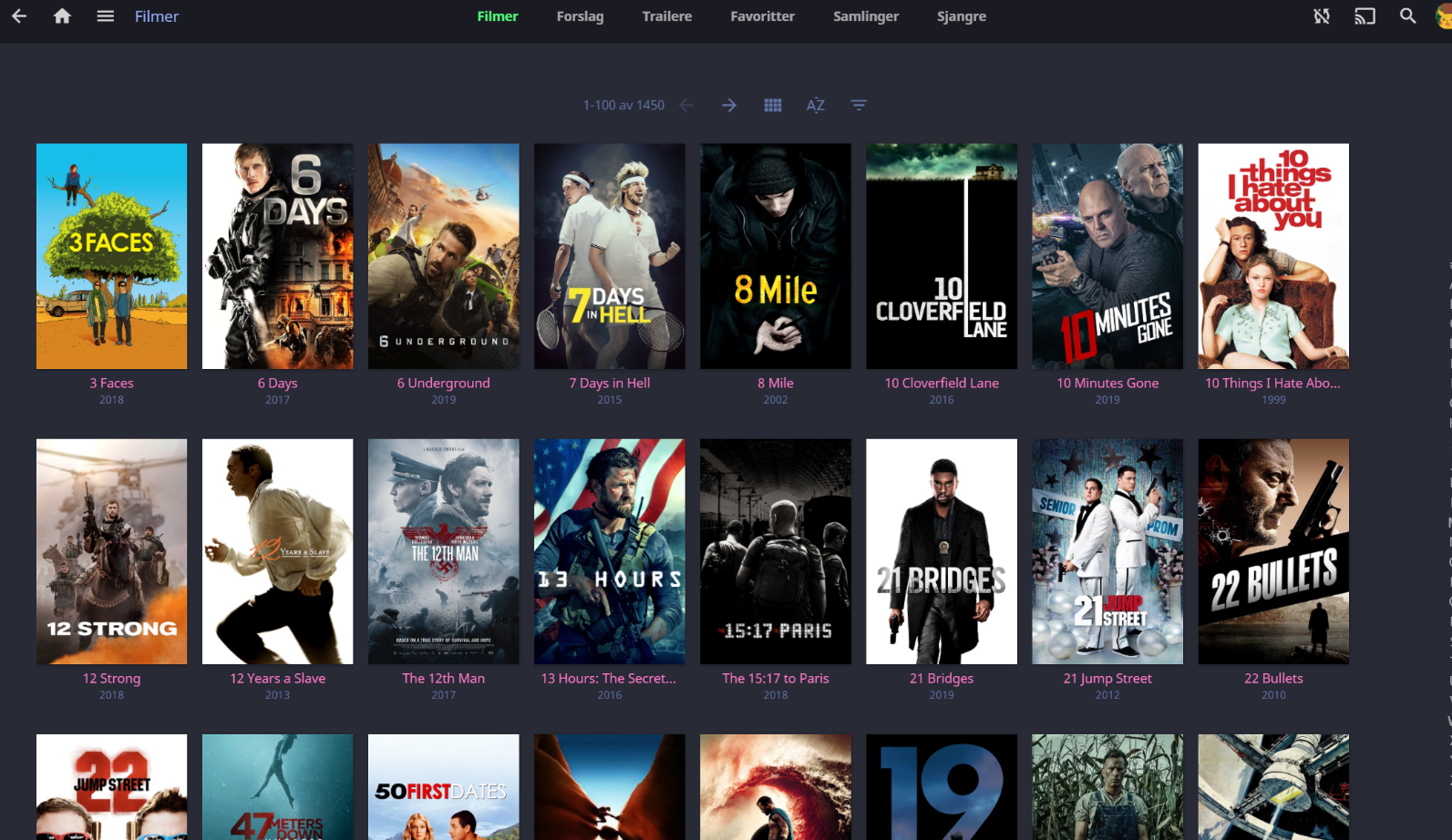Open the 7 Days in Hell poster
This screenshot has height=840, width=1452.
tap(610, 256)
